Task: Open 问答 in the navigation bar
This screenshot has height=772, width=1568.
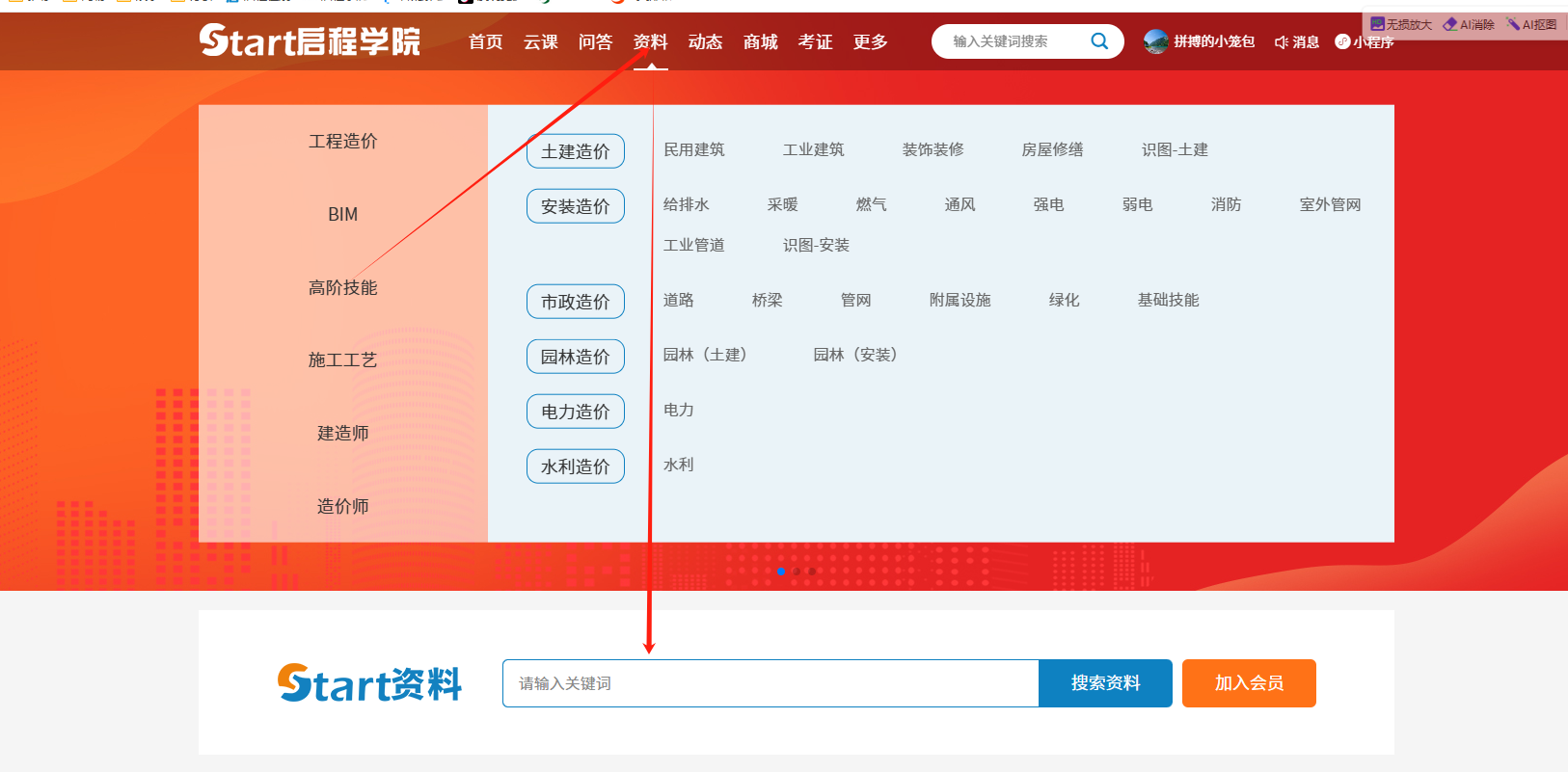Action: click(596, 42)
